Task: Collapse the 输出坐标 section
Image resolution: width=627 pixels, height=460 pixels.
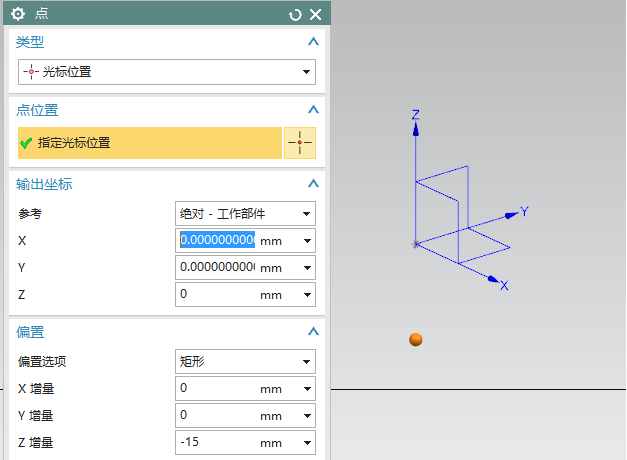Action: tap(313, 184)
